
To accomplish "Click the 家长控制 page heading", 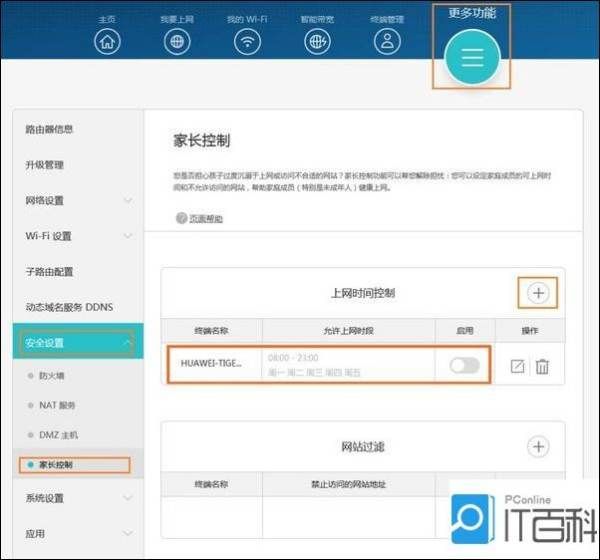I will click(202, 140).
